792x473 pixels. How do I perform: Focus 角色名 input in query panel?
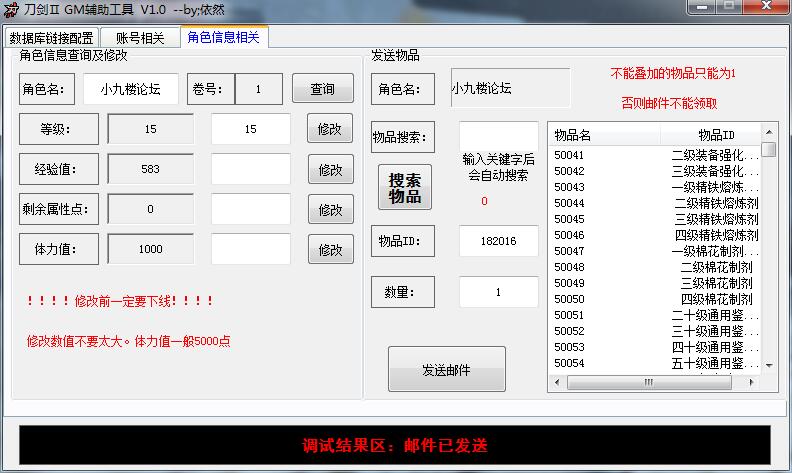click(131, 89)
